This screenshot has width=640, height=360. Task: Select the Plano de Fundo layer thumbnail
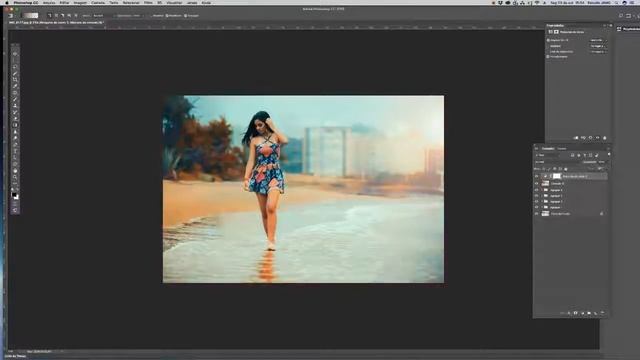545,213
